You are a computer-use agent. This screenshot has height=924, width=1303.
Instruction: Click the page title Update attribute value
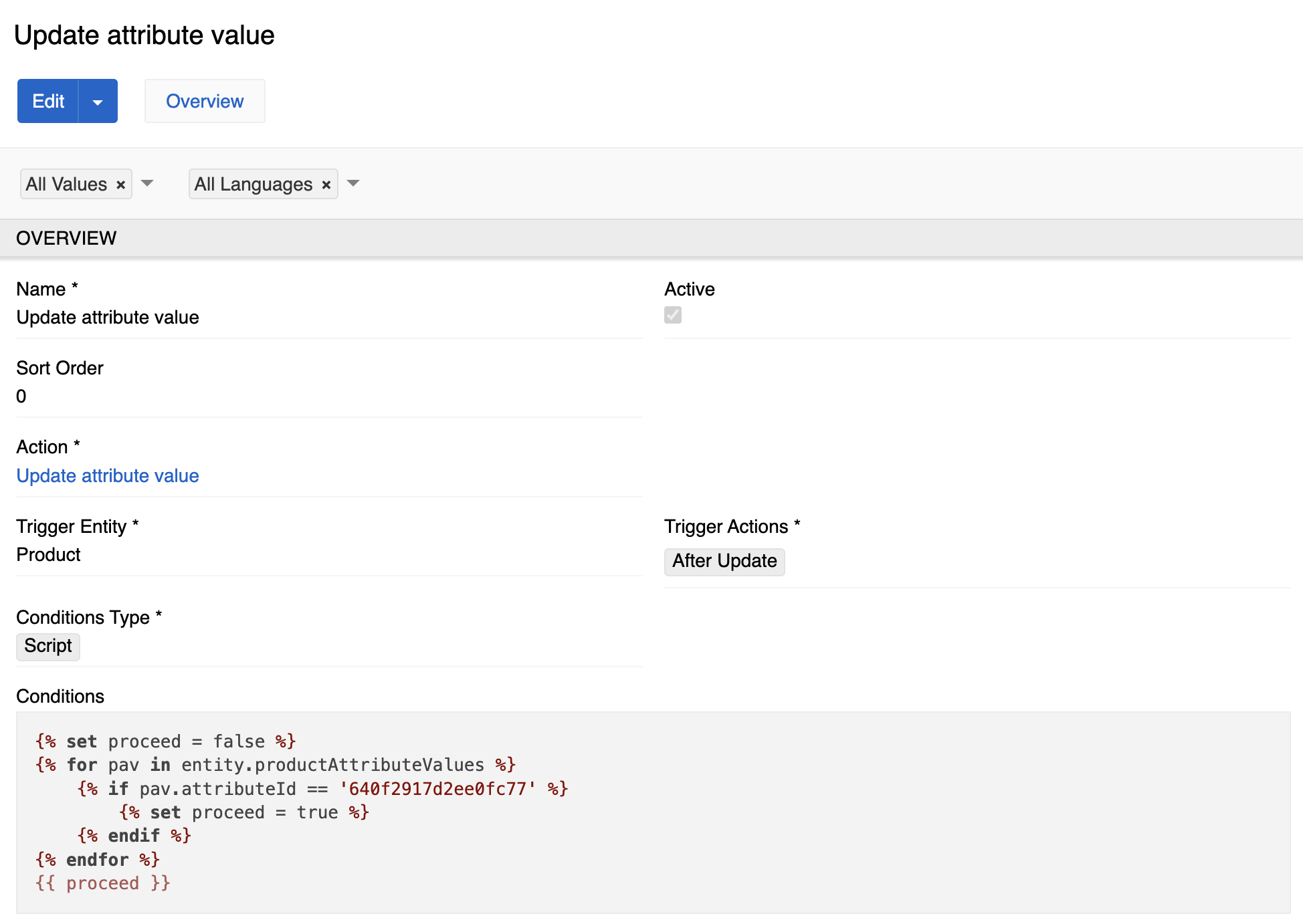tap(144, 35)
